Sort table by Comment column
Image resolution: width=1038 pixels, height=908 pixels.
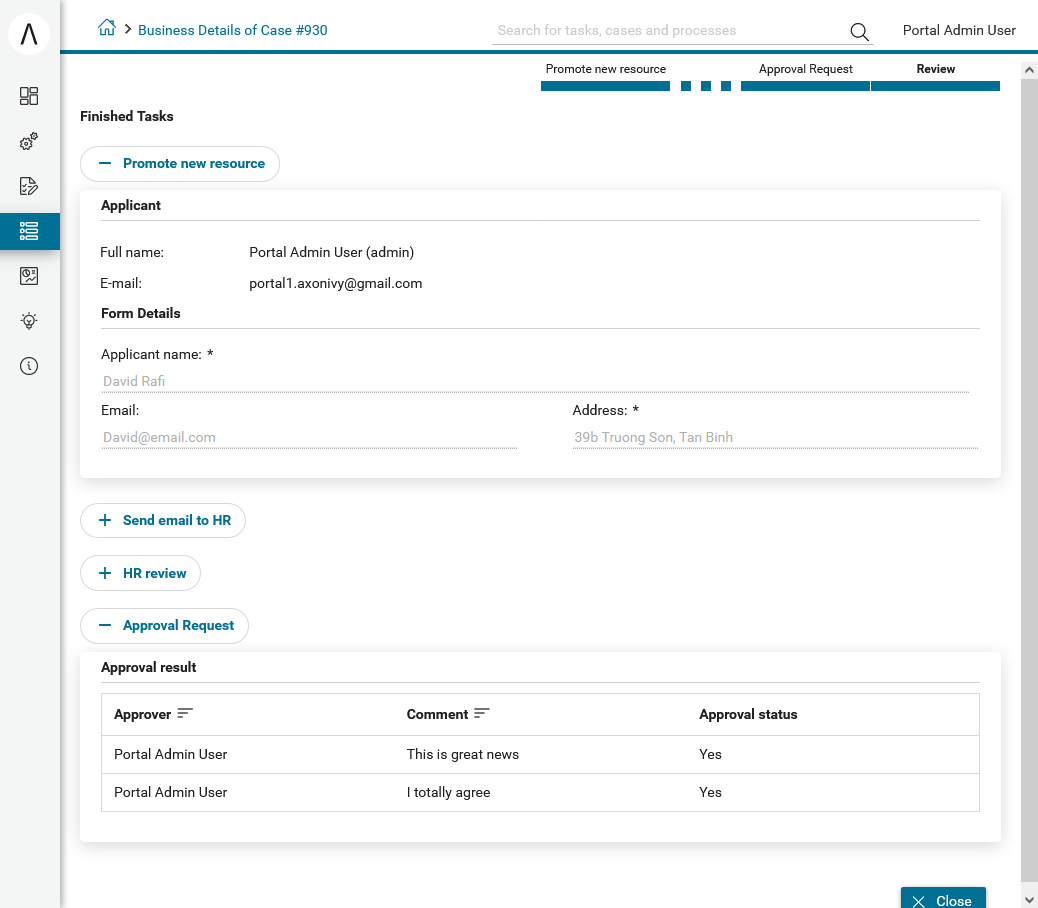[x=482, y=713]
